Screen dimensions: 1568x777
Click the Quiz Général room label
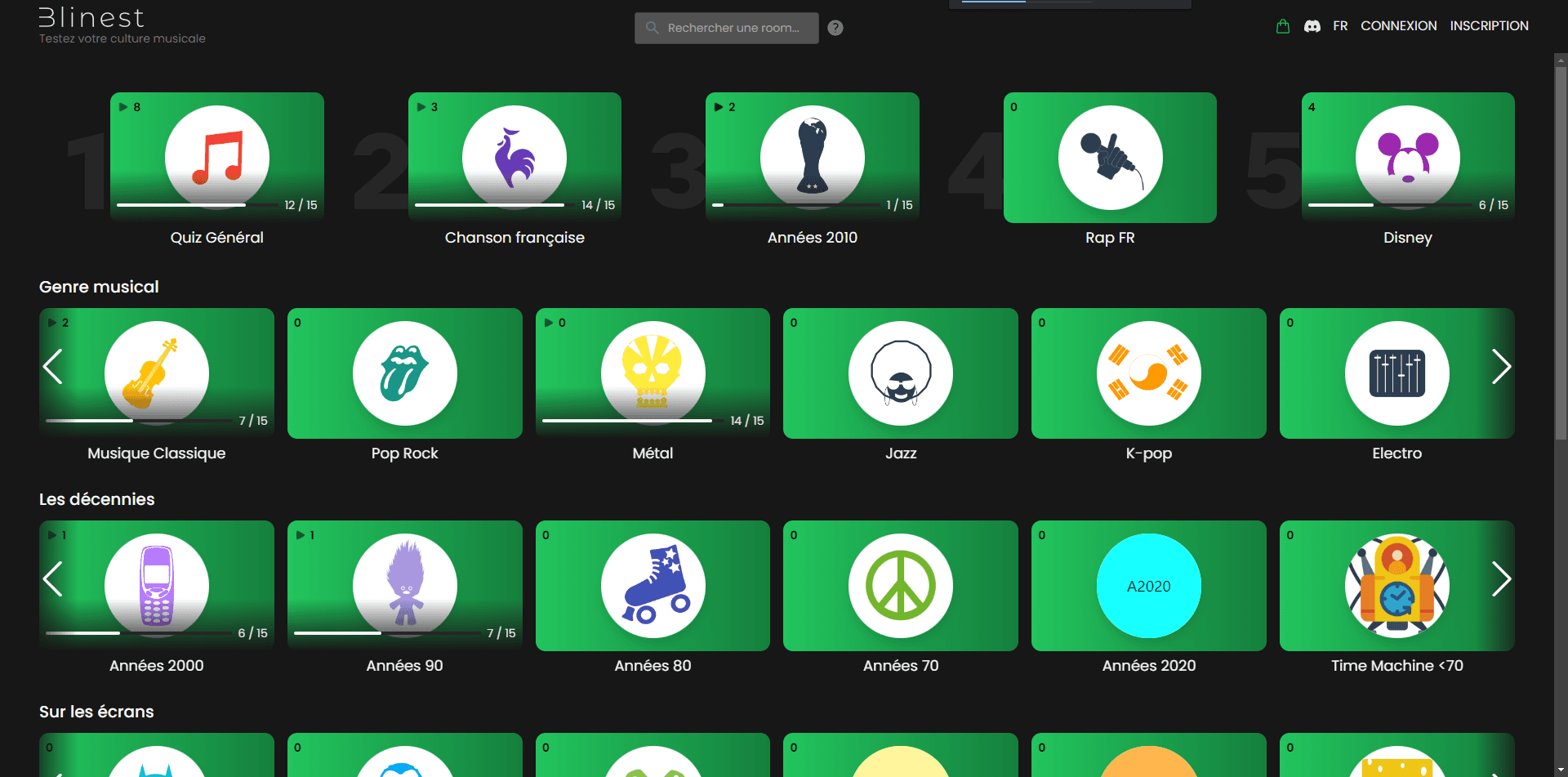(216, 238)
